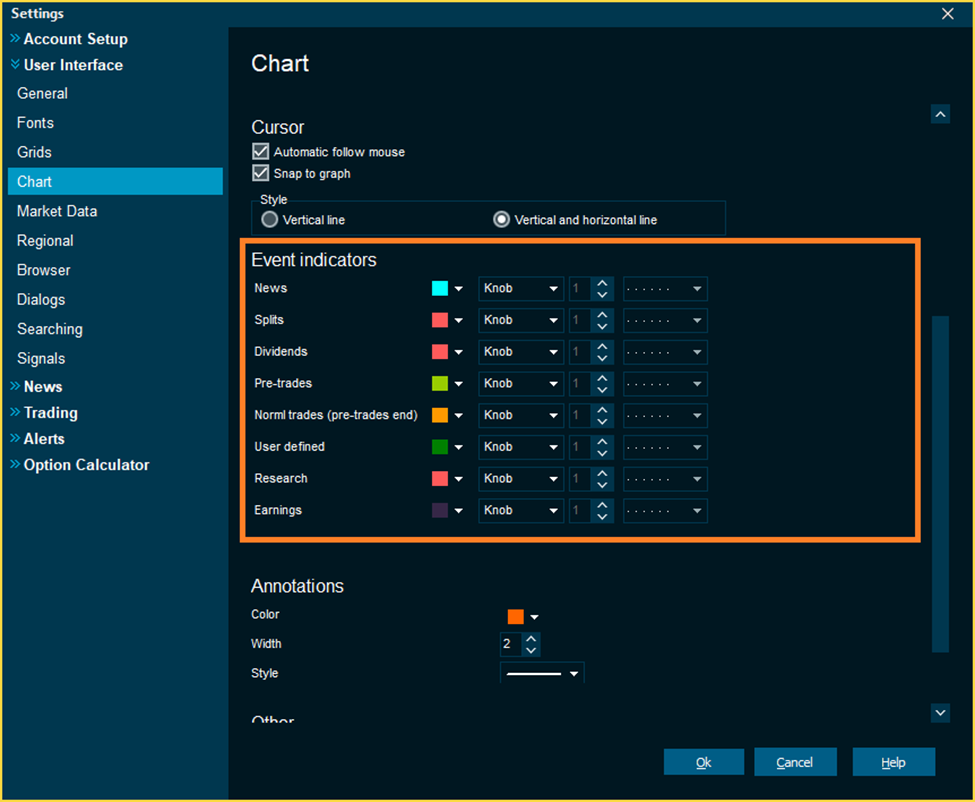Toggle Automatic follow mouse checkbox

(261, 152)
